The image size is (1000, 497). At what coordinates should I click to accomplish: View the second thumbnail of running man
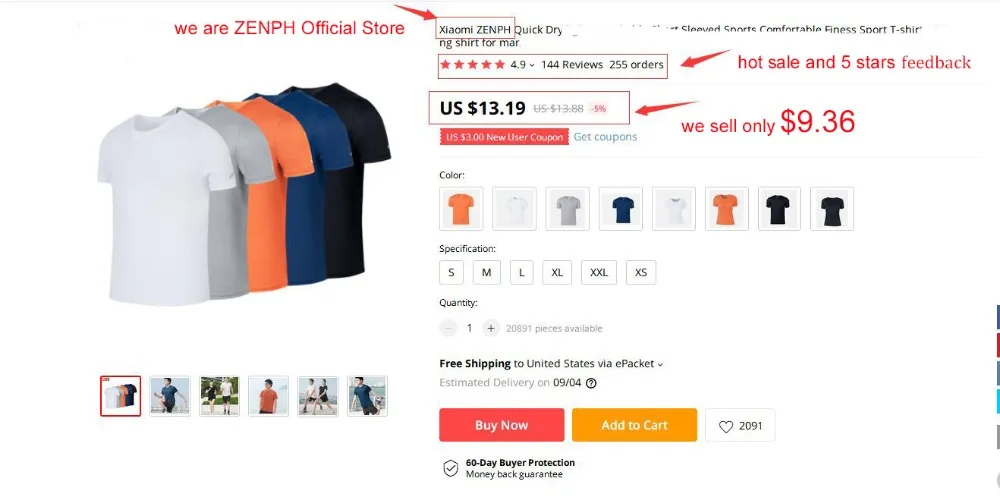[170, 396]
